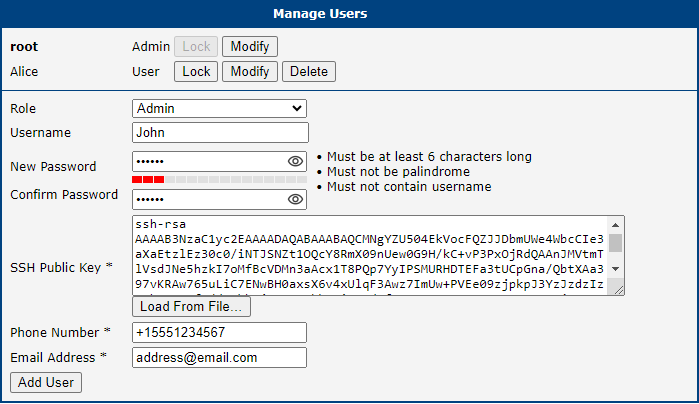Click the SSH key textarea scrollbar thumb
Image resolution: width=699 pixels, height=404 pixels.
(616, 243)
